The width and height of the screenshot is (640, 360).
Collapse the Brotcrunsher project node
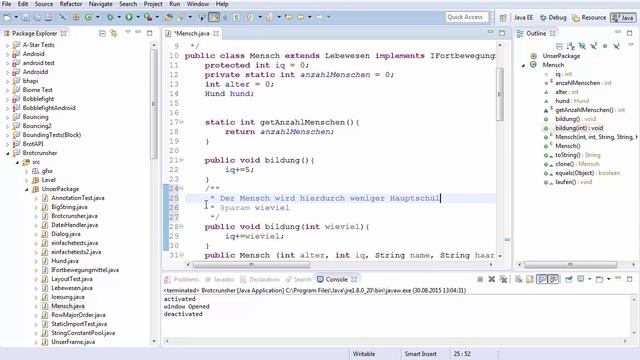(x=7, y=153)
